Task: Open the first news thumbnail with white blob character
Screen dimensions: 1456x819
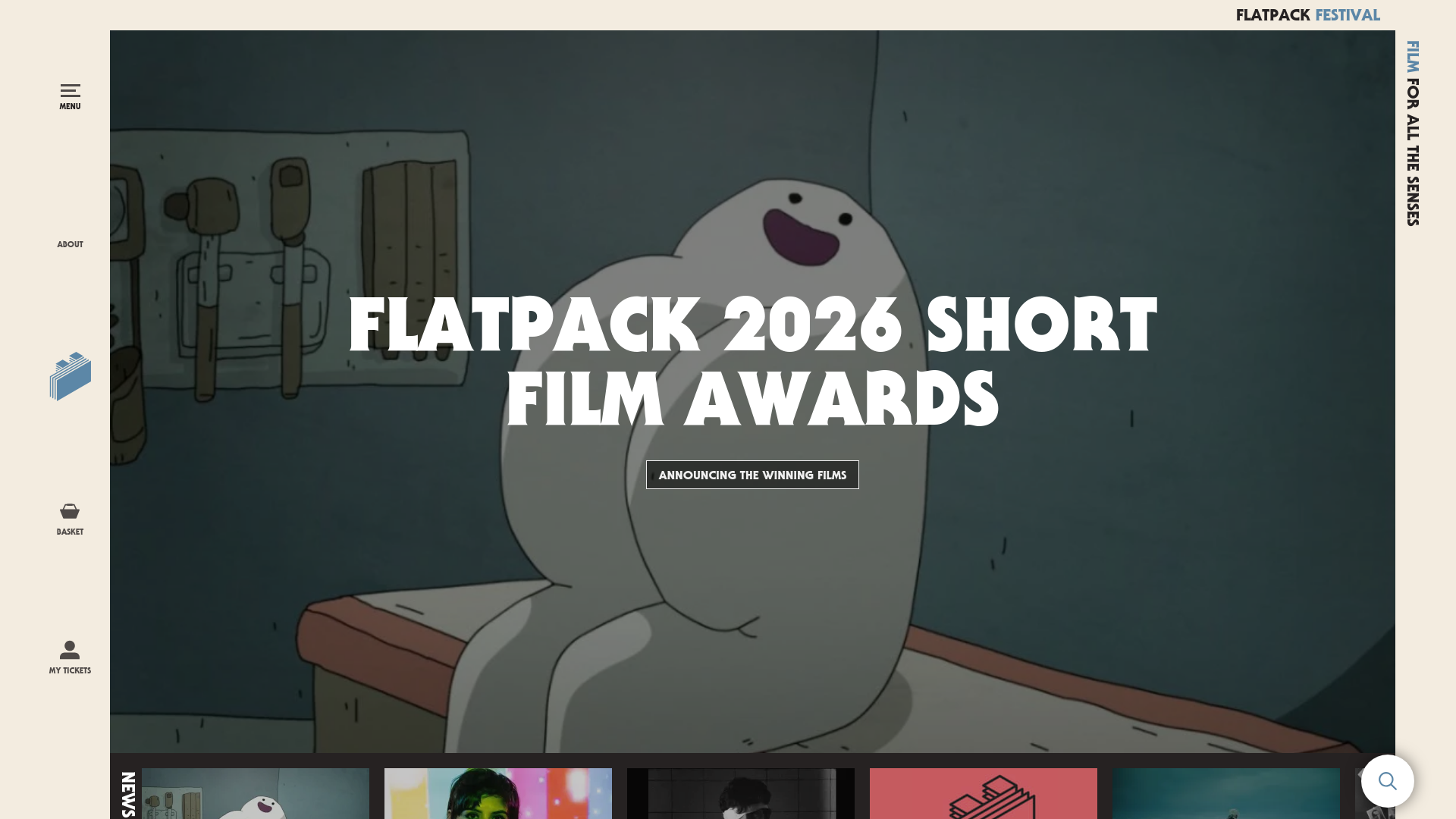Action: click(x=256, y=793)
